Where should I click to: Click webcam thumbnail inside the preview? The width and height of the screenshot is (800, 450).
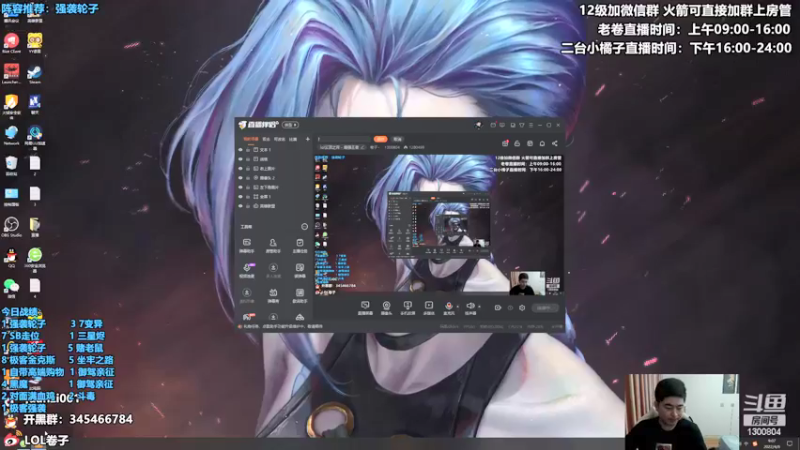[528, 283]
